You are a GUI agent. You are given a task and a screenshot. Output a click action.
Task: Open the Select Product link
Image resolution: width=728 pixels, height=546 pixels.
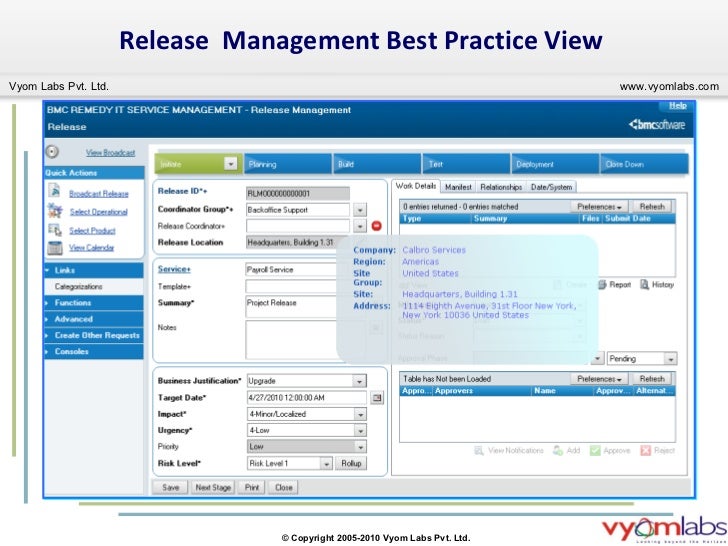pos(92,230)
